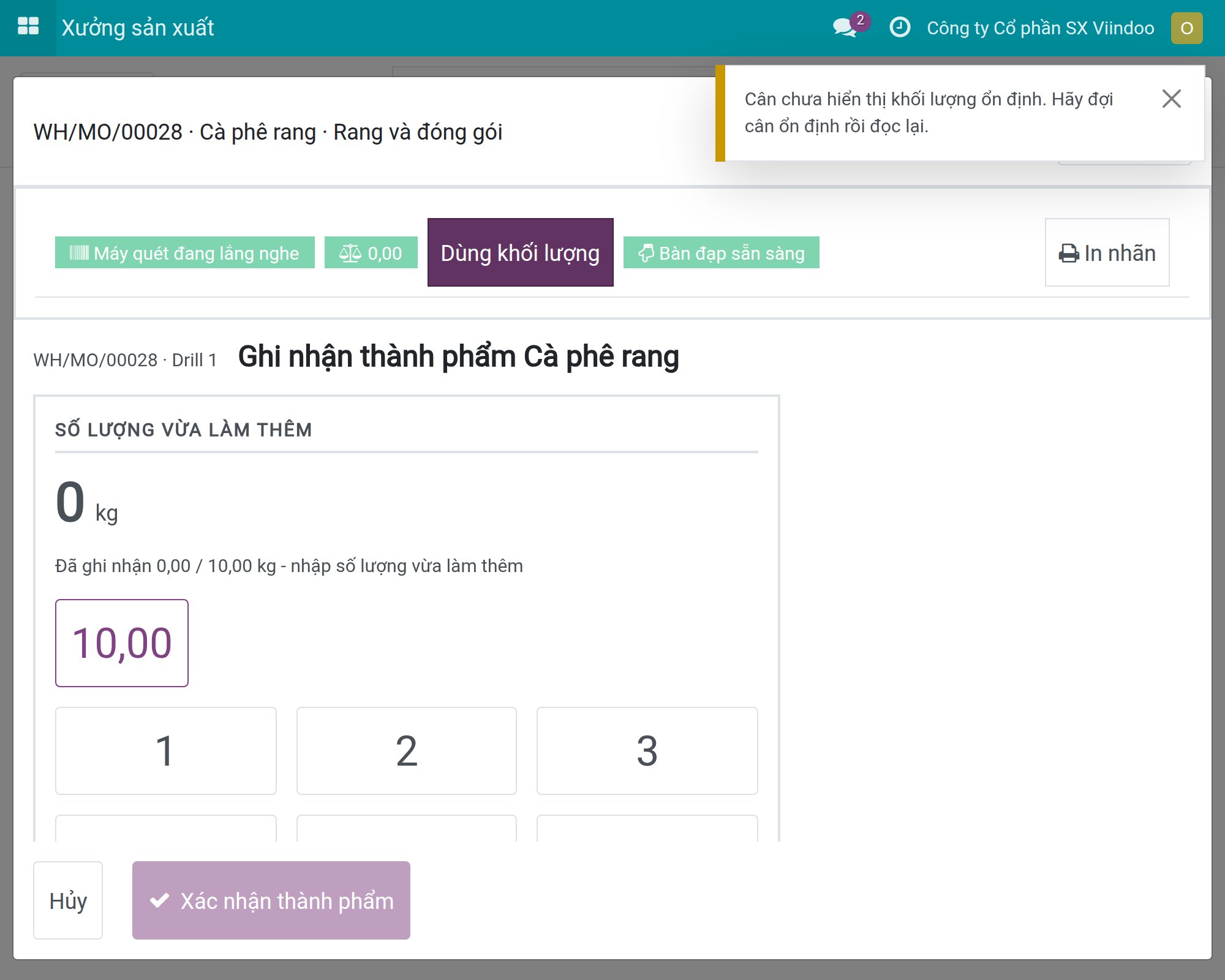Click the scale reading 0,00 badge
The image size is (1225, 980).
[x=371, y=252]
